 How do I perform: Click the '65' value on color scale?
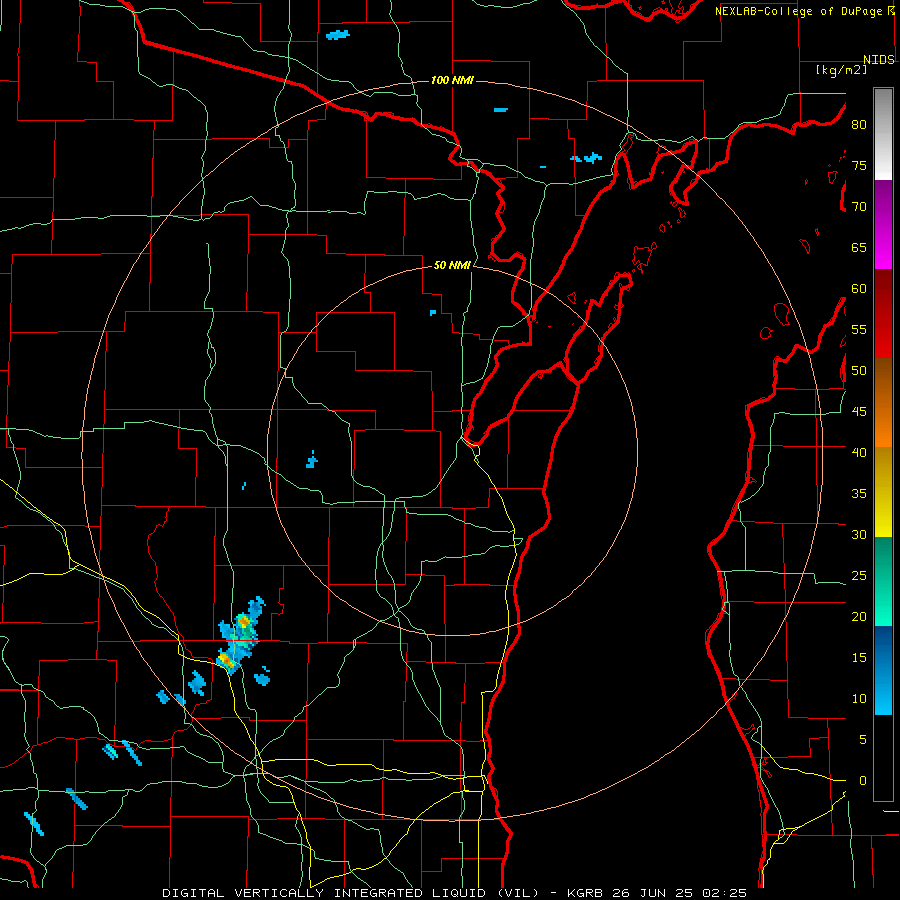point(859,247)
